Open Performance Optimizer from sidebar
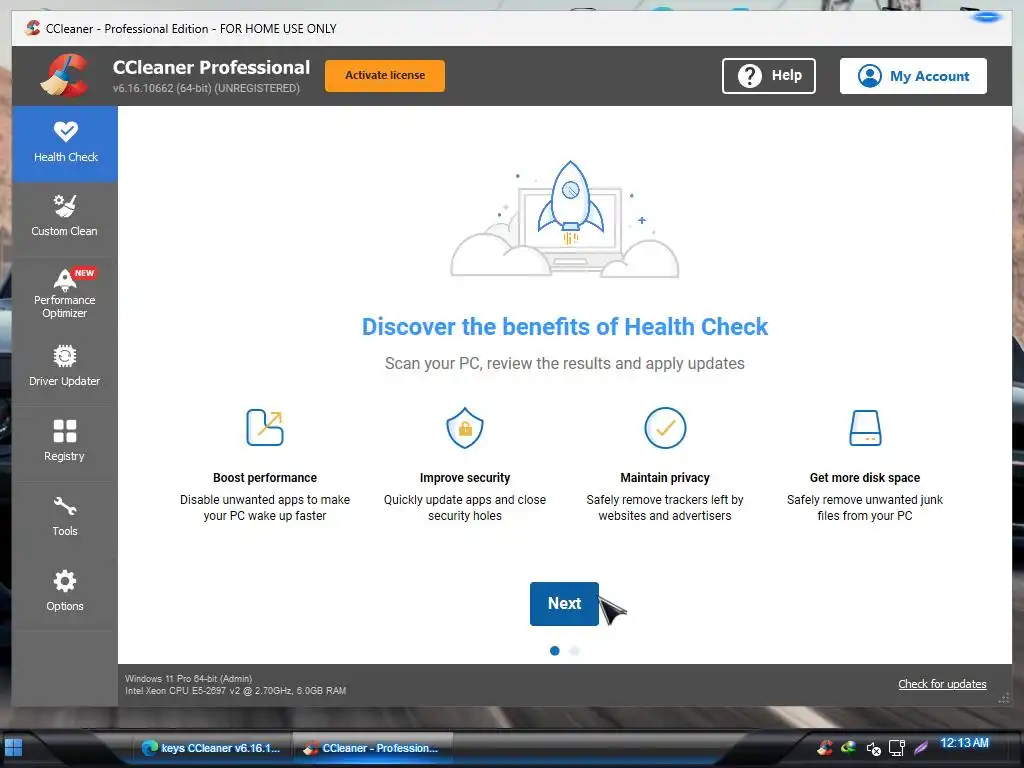 tap(65, 293)
